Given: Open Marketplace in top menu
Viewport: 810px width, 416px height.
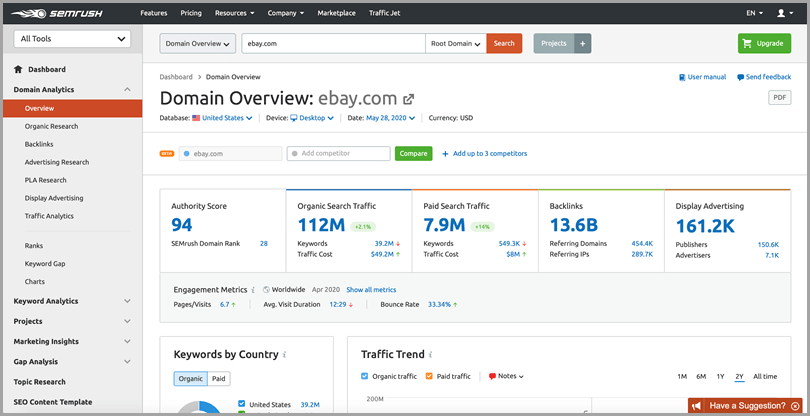Looking at the screenshot, I should pyautogui.click(x=336, y=13).
